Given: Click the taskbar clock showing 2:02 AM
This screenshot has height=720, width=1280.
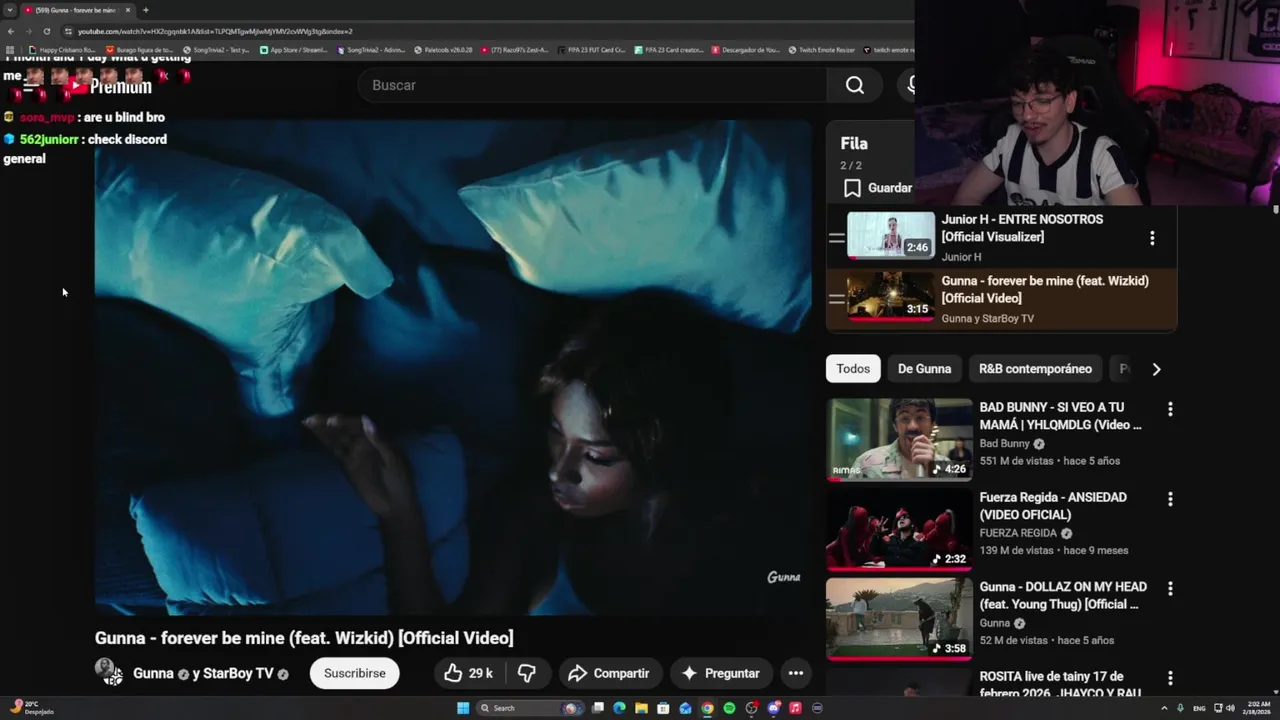Looking at the screenshot, I should click(1257, 708).
